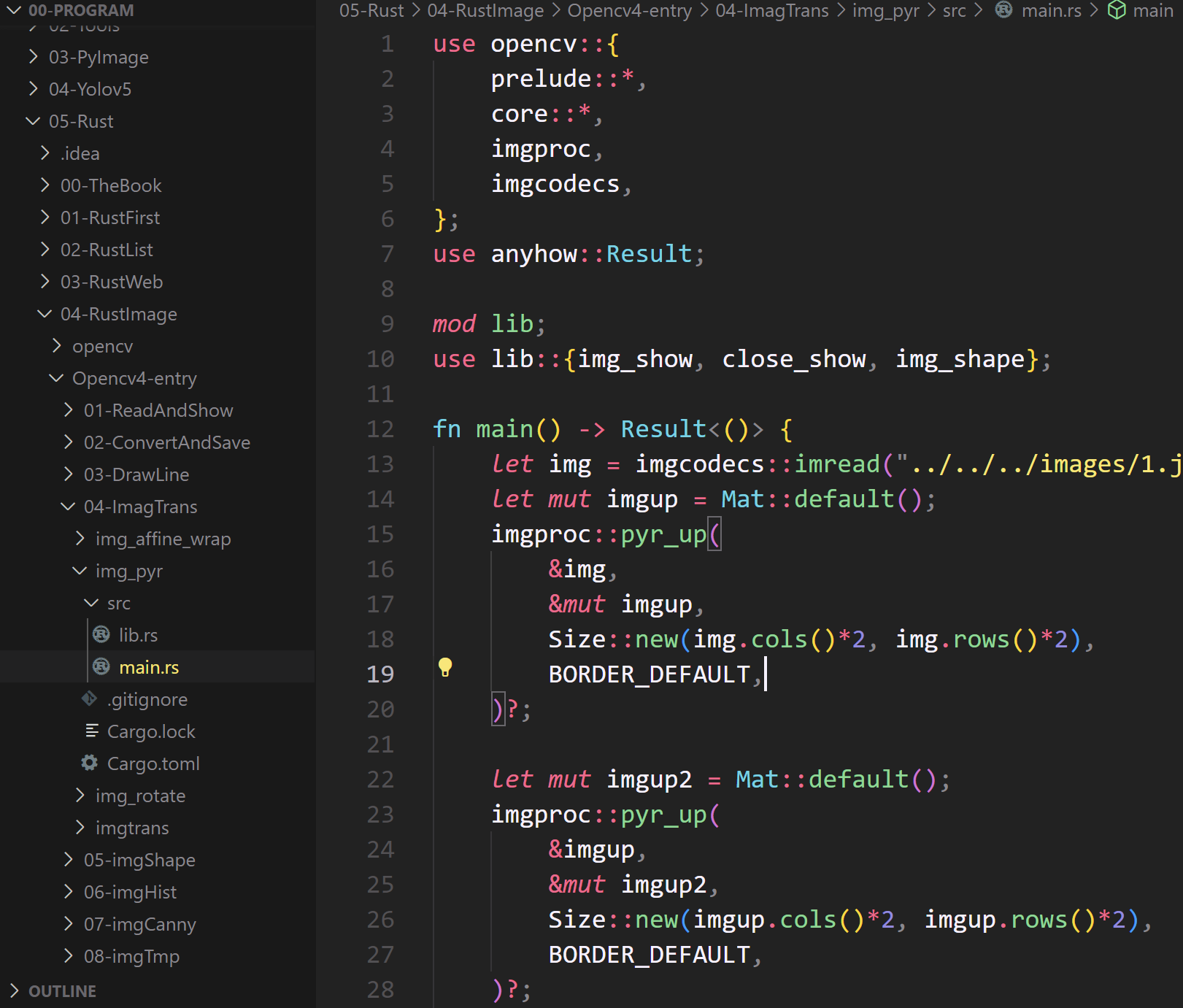The height and width of the screenshot is (1008, 1183).
Task: Click 'mod' keyword on line 9
Action: 454,324
